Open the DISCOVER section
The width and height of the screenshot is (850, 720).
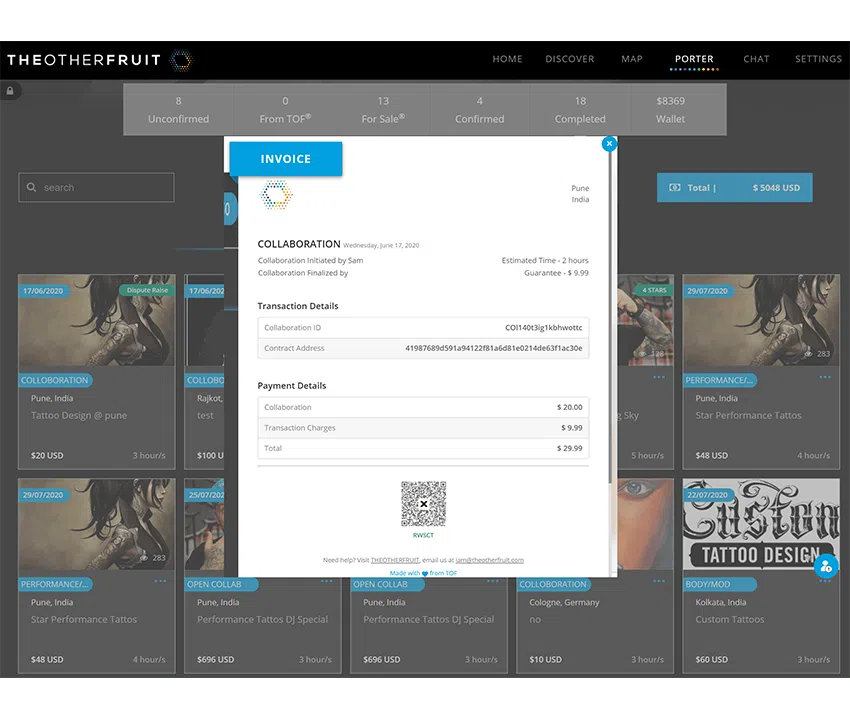tap(570, 59)
